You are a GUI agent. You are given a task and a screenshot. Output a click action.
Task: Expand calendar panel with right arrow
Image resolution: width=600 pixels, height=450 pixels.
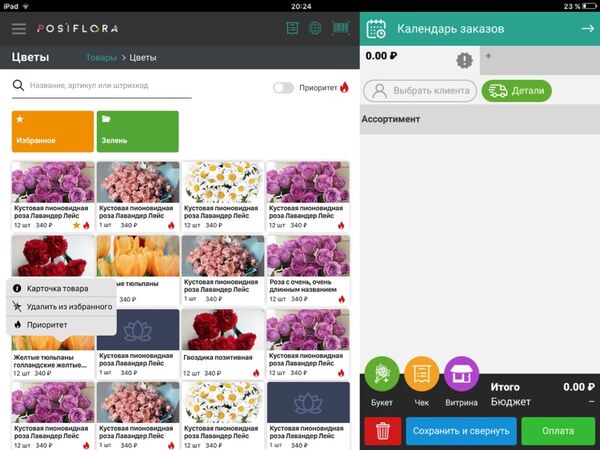587,29
